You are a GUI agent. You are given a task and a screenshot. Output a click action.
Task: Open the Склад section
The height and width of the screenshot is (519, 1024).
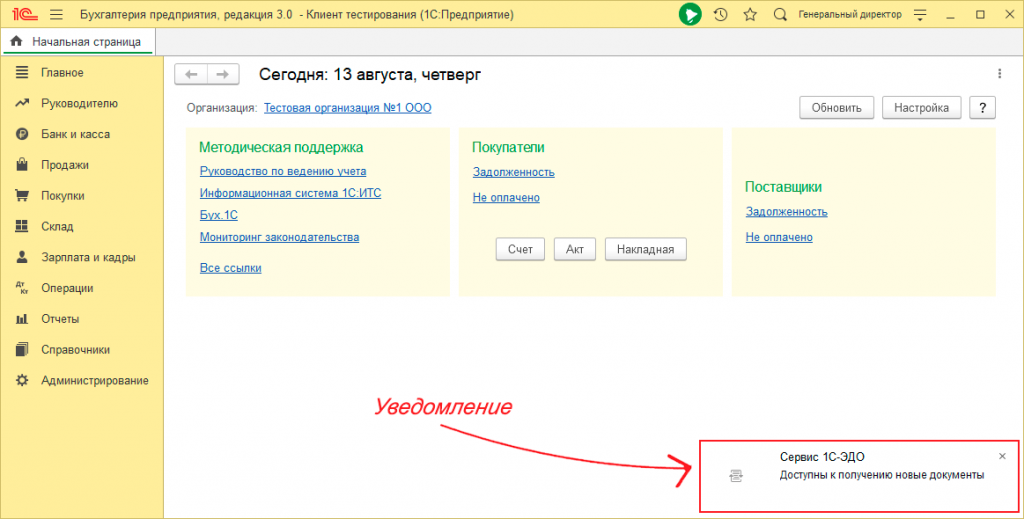tap(57, 226)
